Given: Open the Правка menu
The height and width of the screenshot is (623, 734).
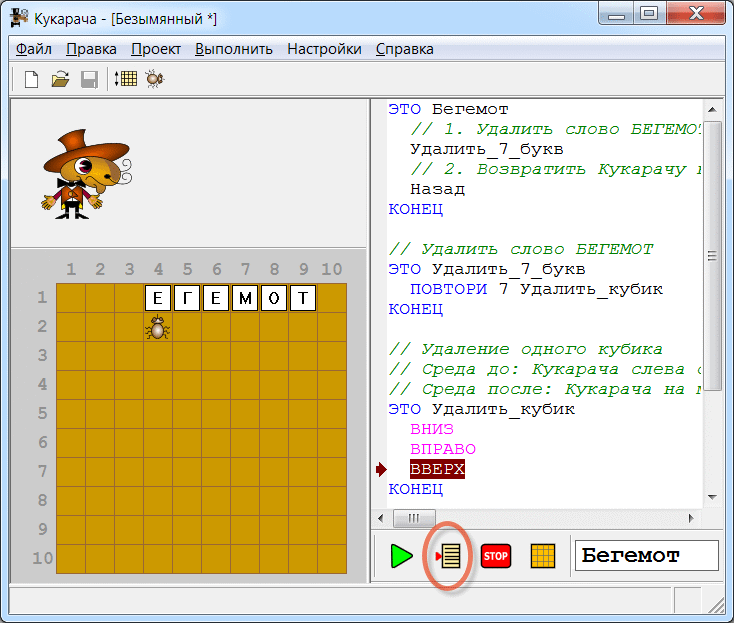Looking at the screenshot, I should (91, 49).
